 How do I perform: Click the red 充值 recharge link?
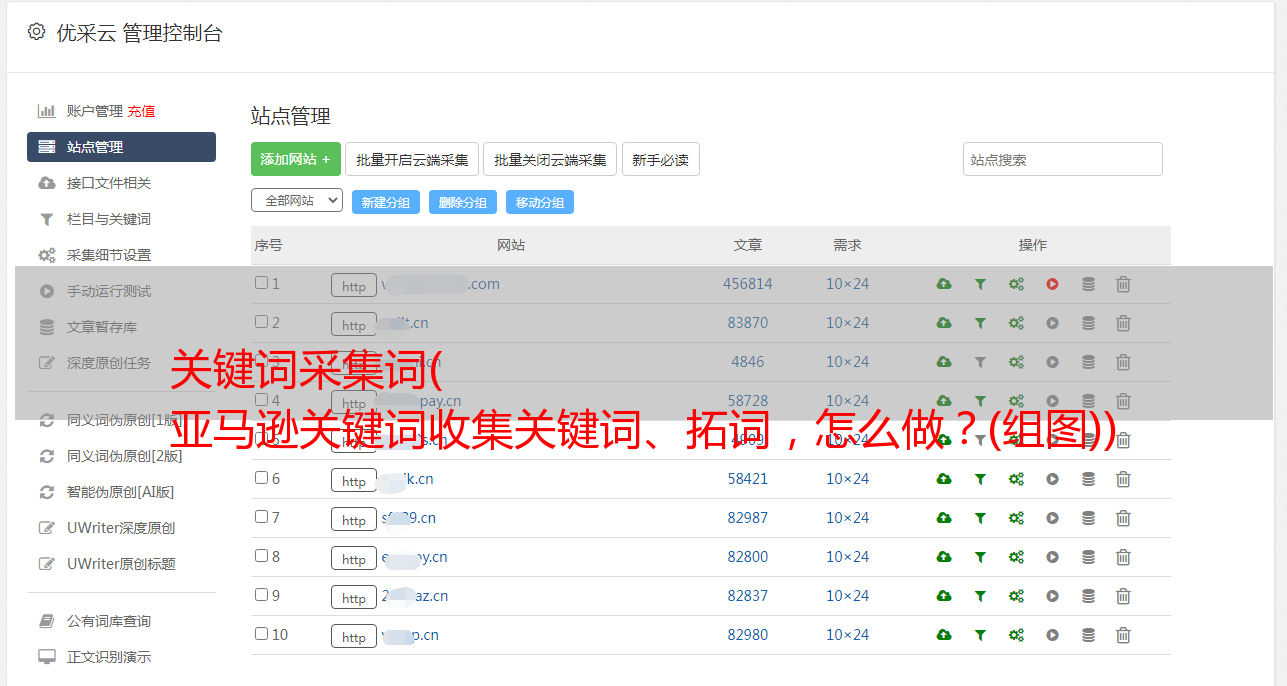pos(141,111)
